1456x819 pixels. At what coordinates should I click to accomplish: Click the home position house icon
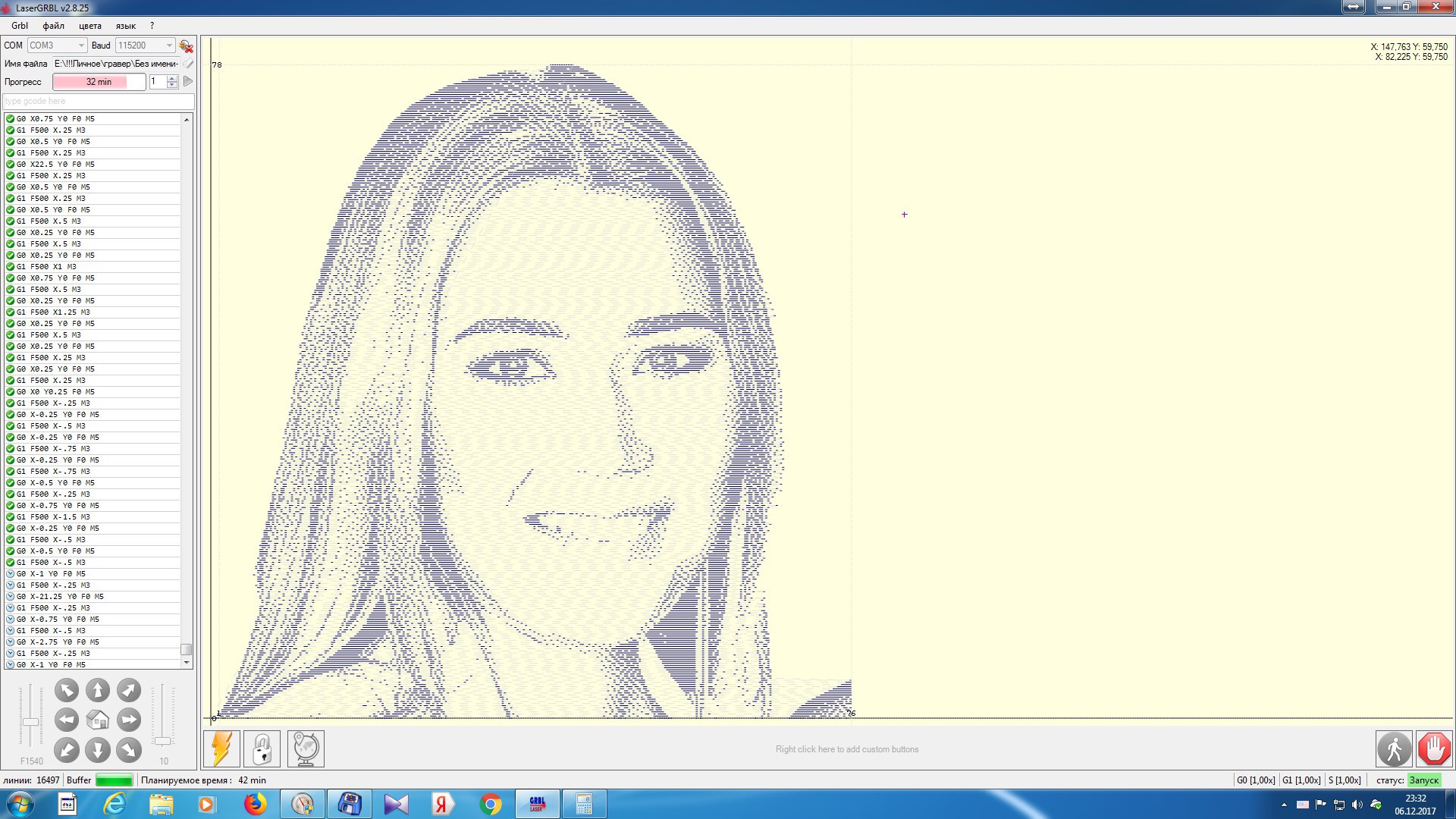[98, 720]
